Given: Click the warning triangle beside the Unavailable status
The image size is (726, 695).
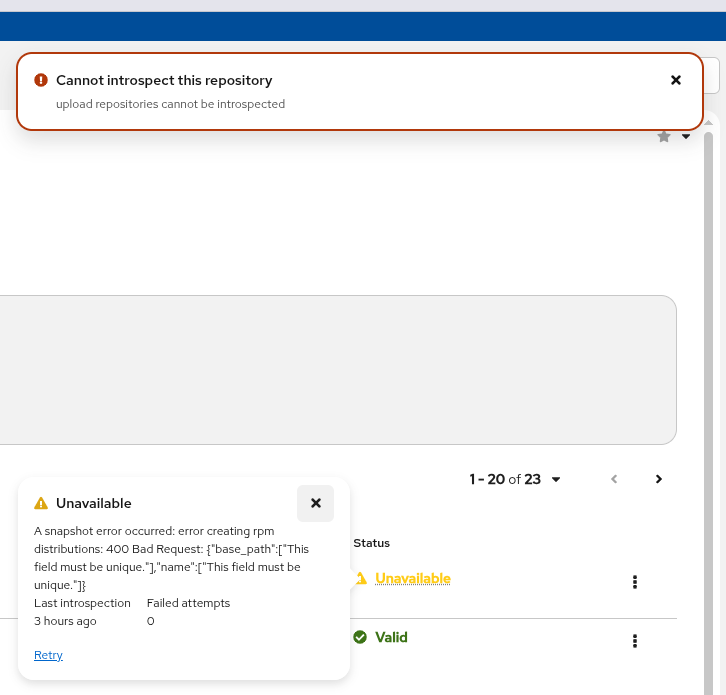Looking at the screenshot, I should coord(361,578).
